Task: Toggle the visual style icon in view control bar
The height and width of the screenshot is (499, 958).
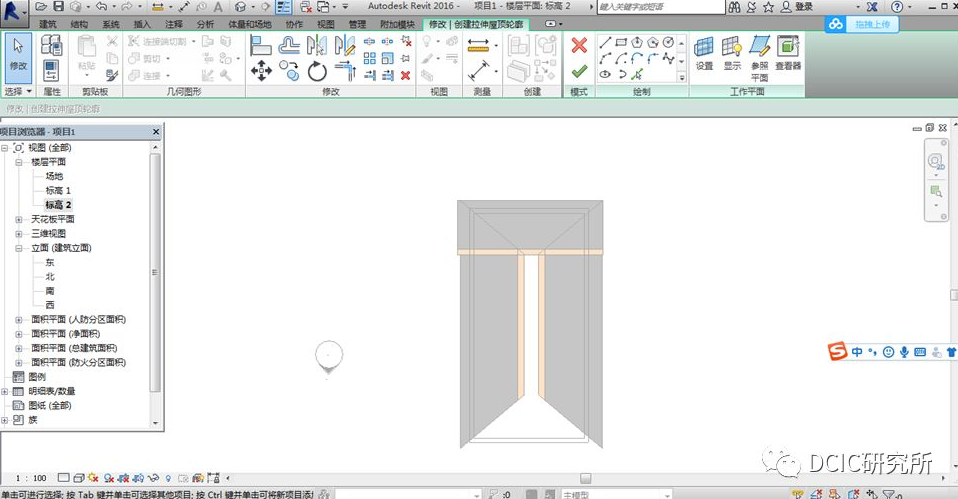Action: pyautogui.click(x=79, y=478)
